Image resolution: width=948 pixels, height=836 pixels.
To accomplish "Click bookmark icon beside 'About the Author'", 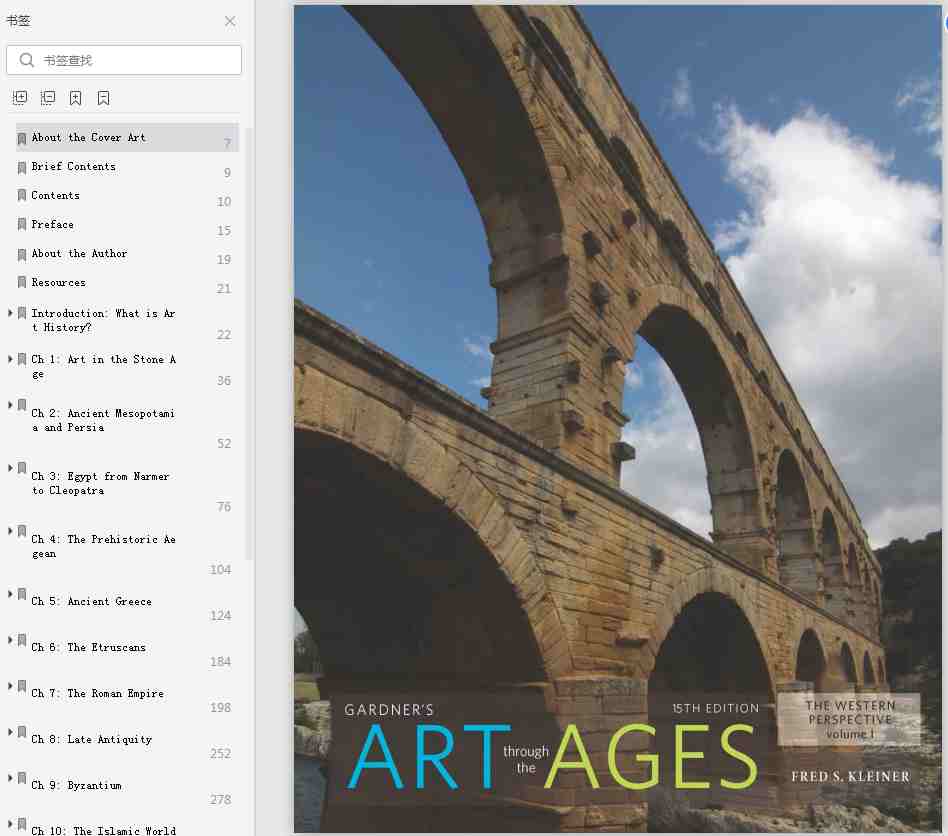I will point(22,254).
